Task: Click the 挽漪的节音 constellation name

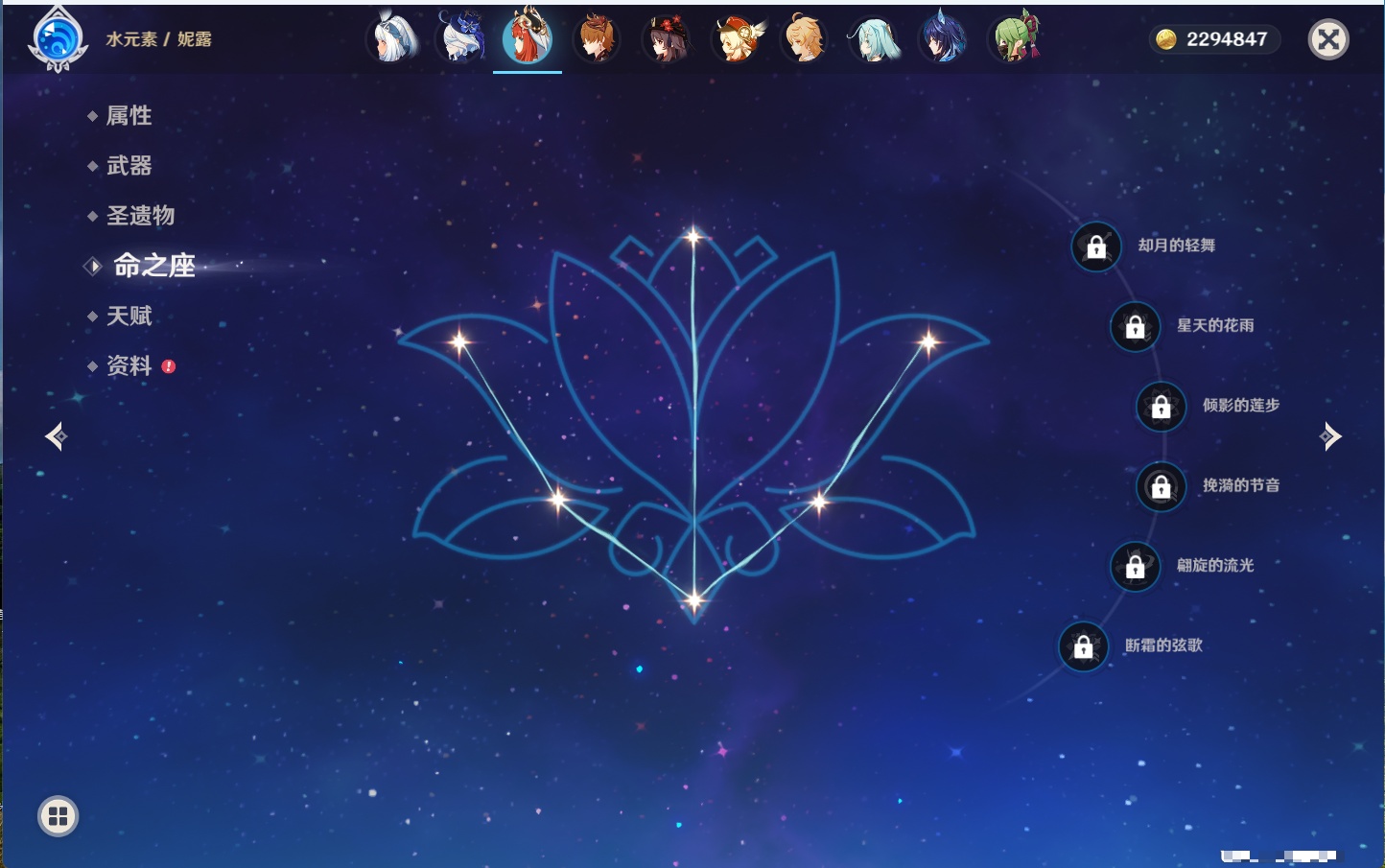Action: [1241, 485]
